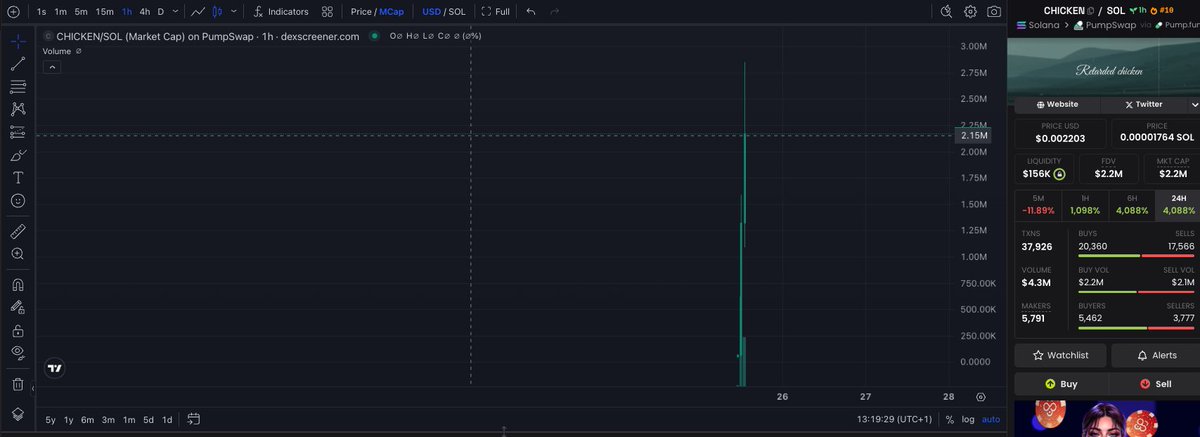
Task: Switch chart denomination to SOL
Action: click(456, 11)
